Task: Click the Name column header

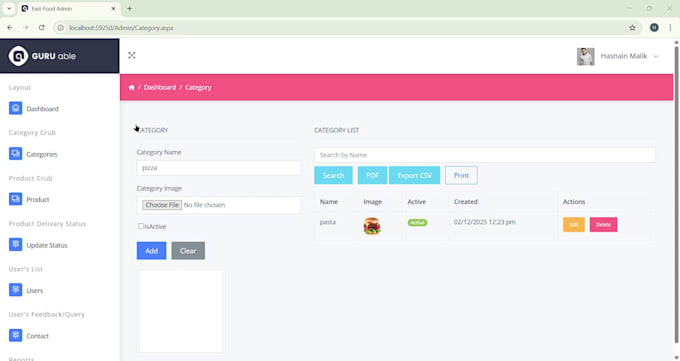Action: (329, 202)
